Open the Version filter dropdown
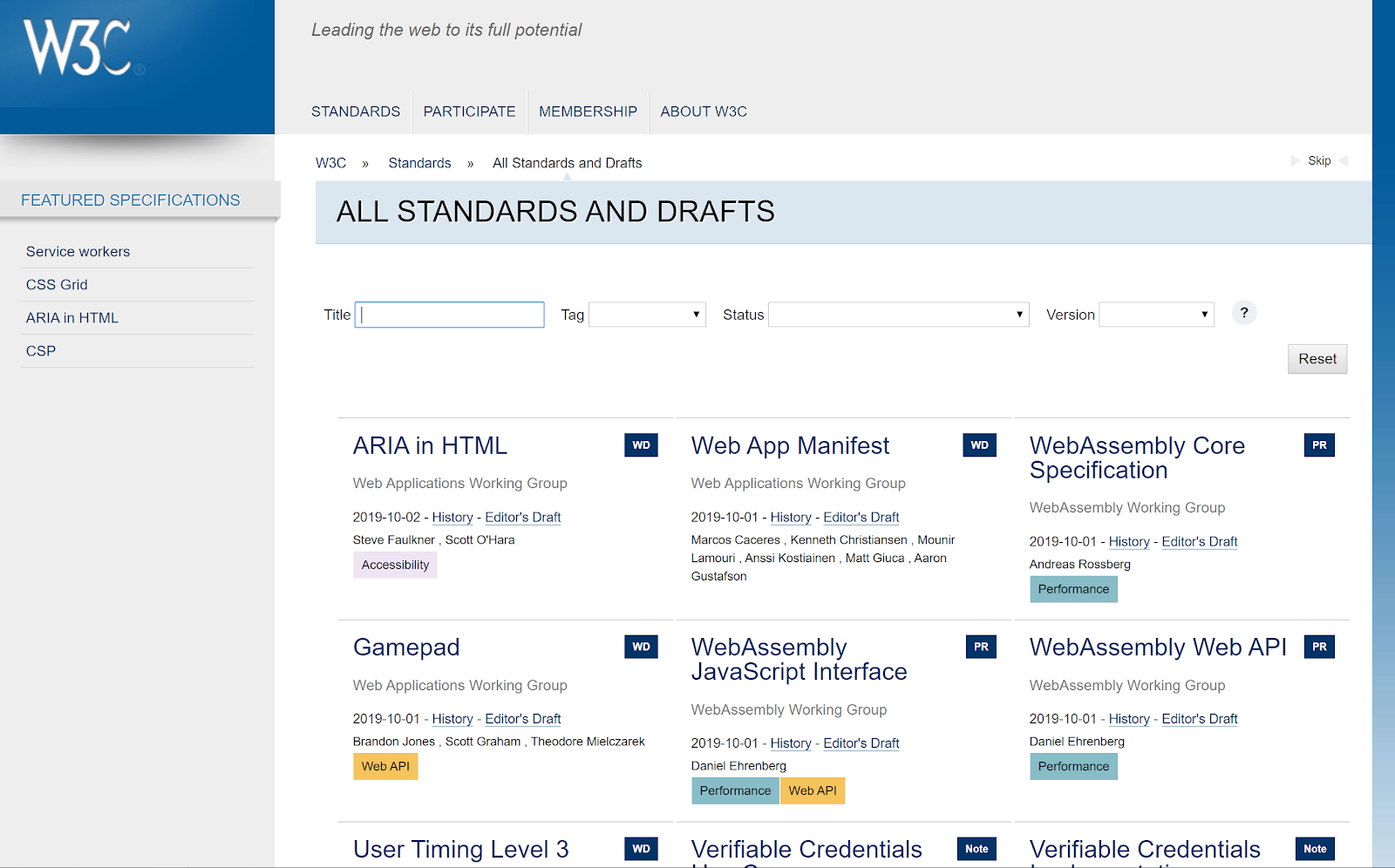This screenshot has height=868, width=1395. [1156, 315]
